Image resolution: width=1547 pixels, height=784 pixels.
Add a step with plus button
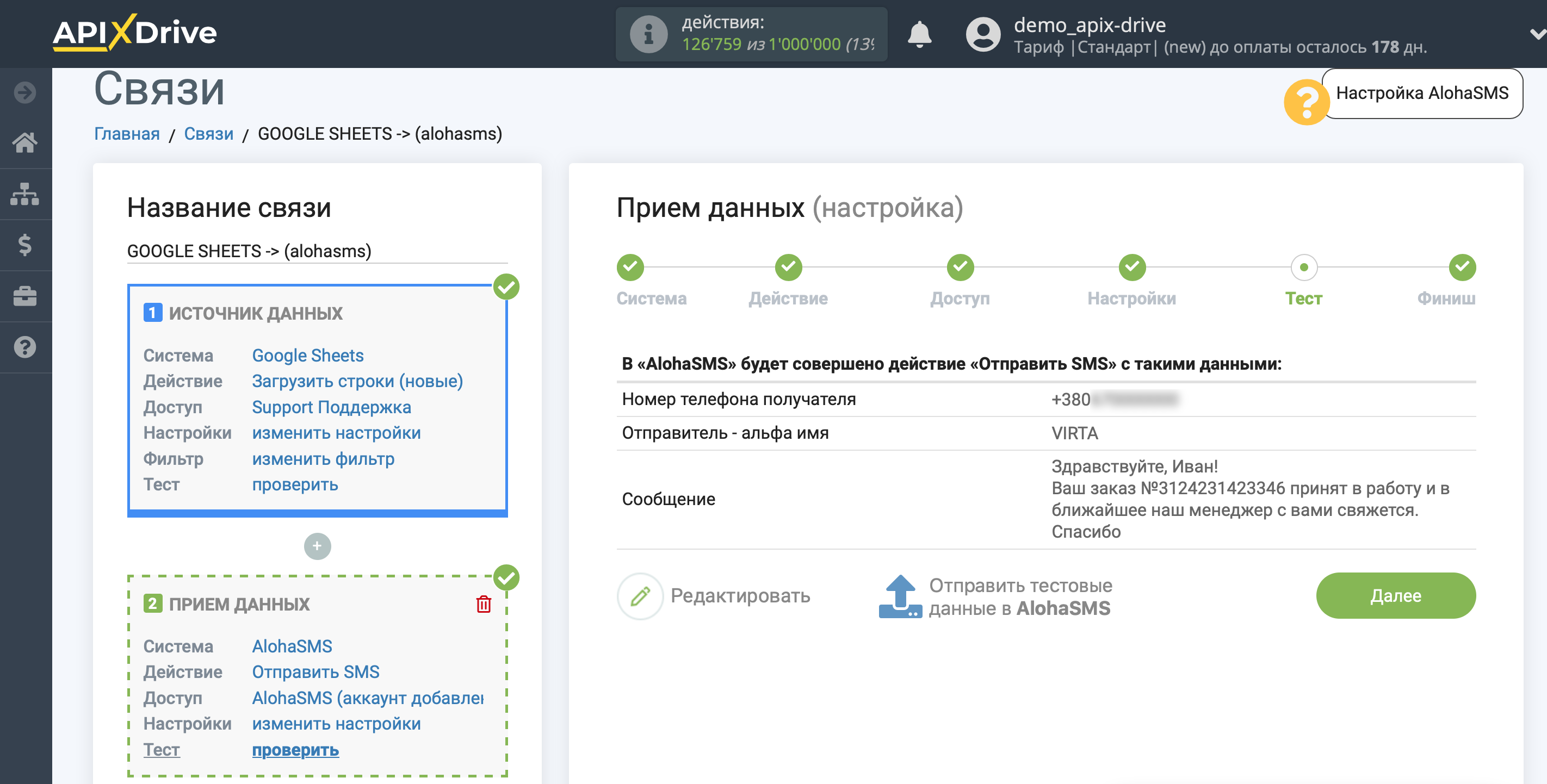317,546
